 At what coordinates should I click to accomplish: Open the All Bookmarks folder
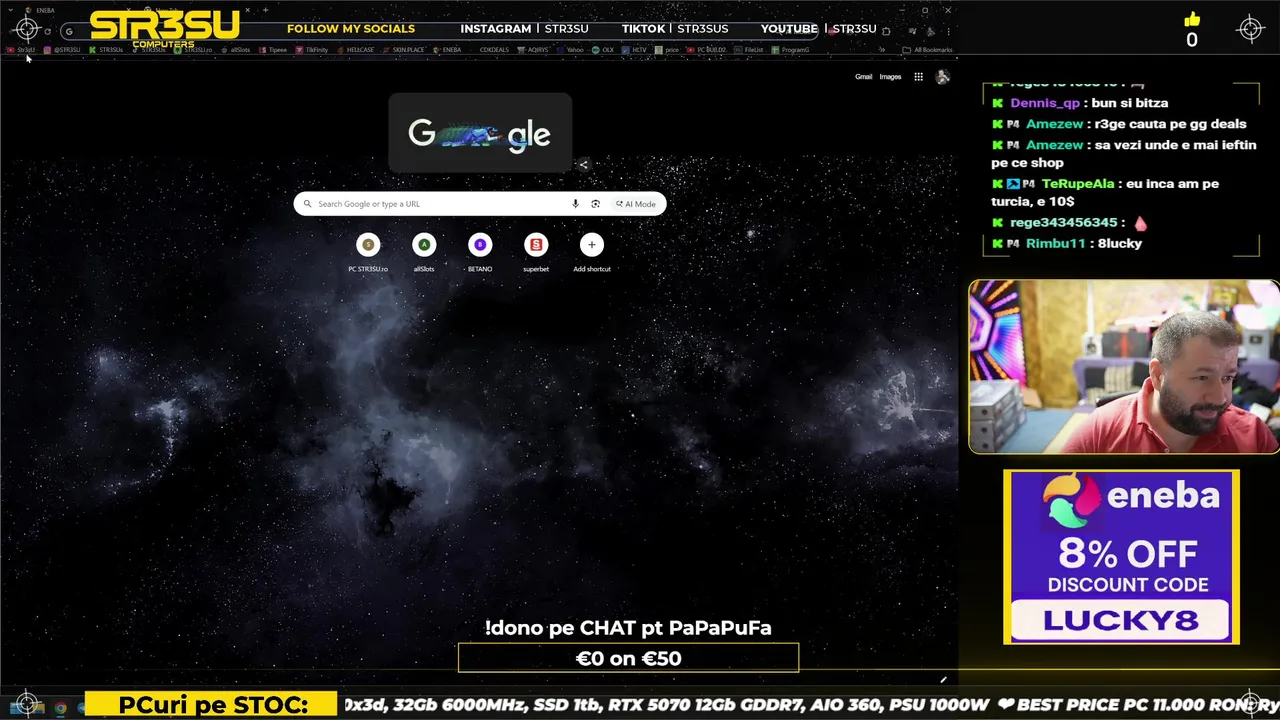928,49
